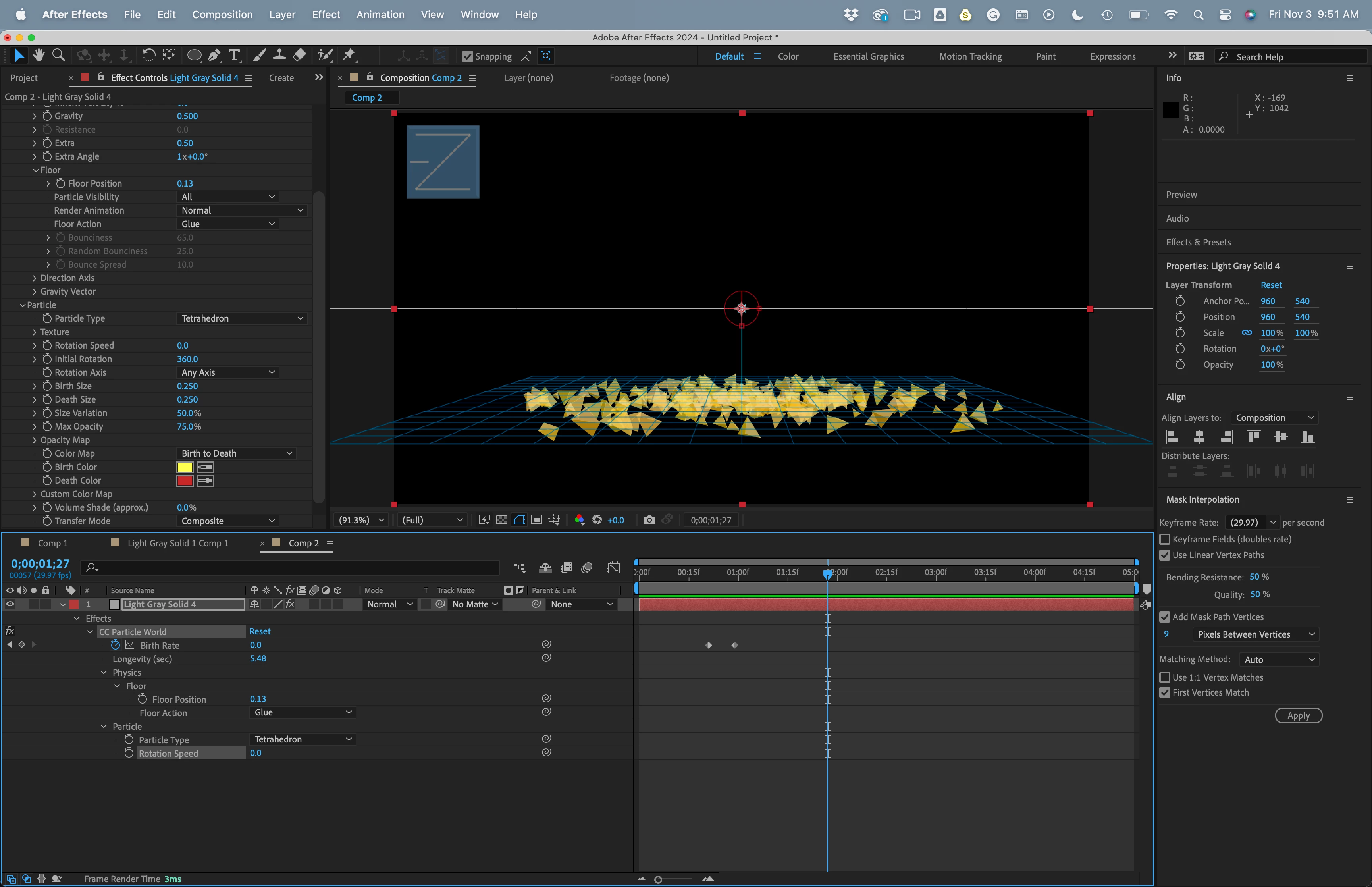This screenshot has height=887, width=1372.
Task: Open the viewer resolution Full dropdown
Action: click(432, 520)
